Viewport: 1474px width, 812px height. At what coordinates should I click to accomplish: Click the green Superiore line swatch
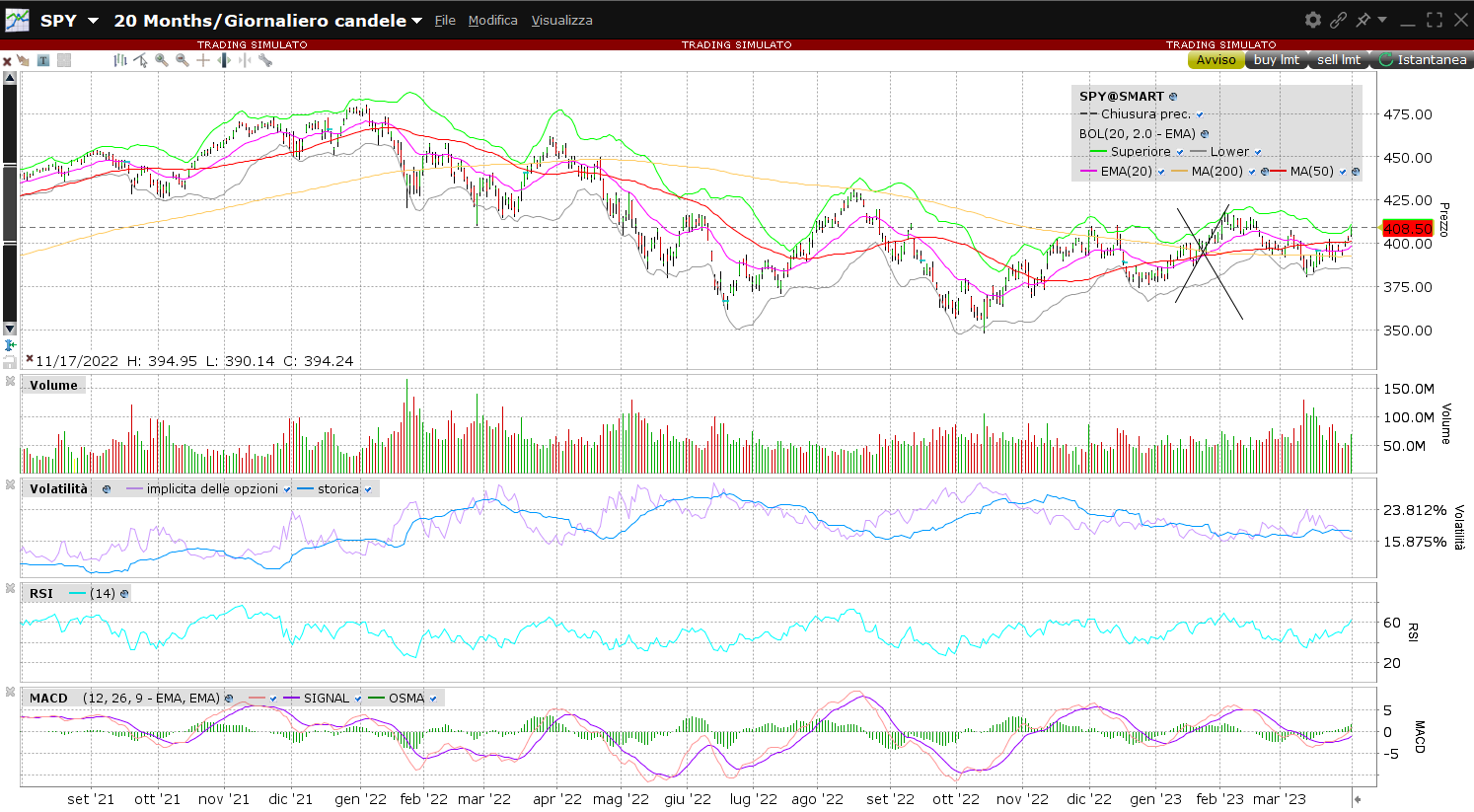pyautogui.click(x=1097, y=152)
